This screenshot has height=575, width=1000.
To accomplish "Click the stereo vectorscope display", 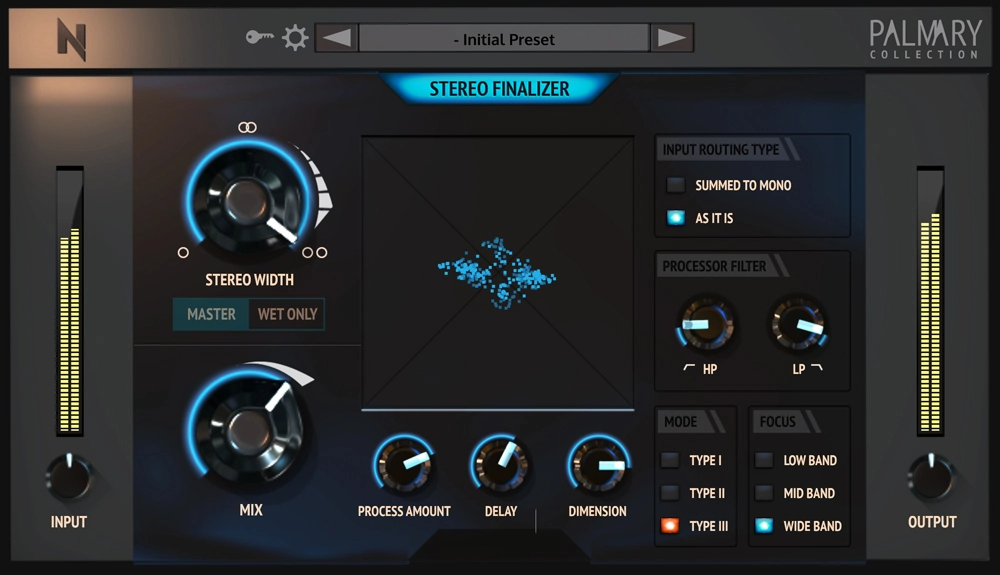I will pos(498,272).
